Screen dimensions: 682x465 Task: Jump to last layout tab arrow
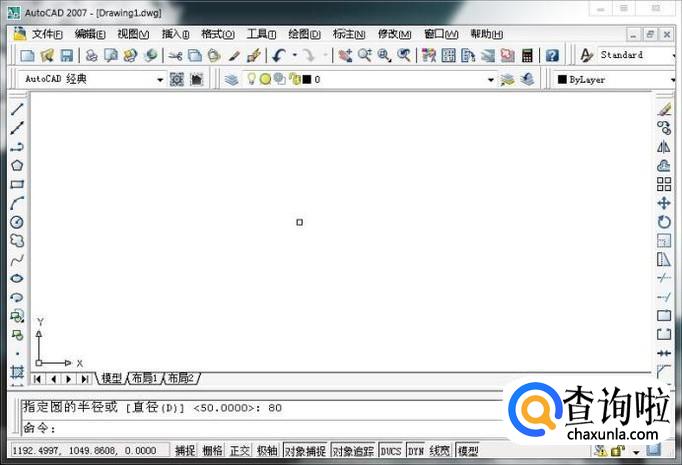(x=85, y=379)
